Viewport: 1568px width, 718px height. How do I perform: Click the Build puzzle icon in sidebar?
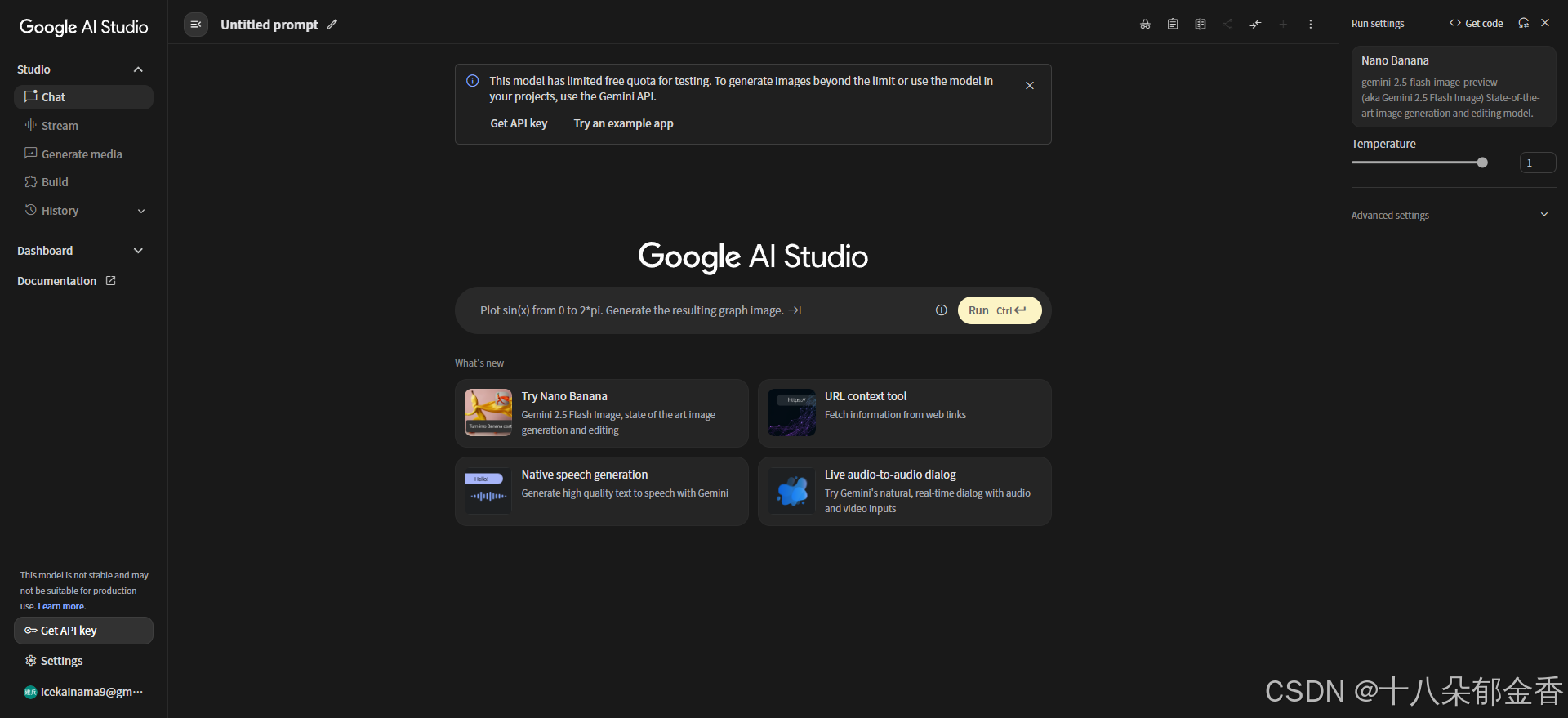[31, 181]
